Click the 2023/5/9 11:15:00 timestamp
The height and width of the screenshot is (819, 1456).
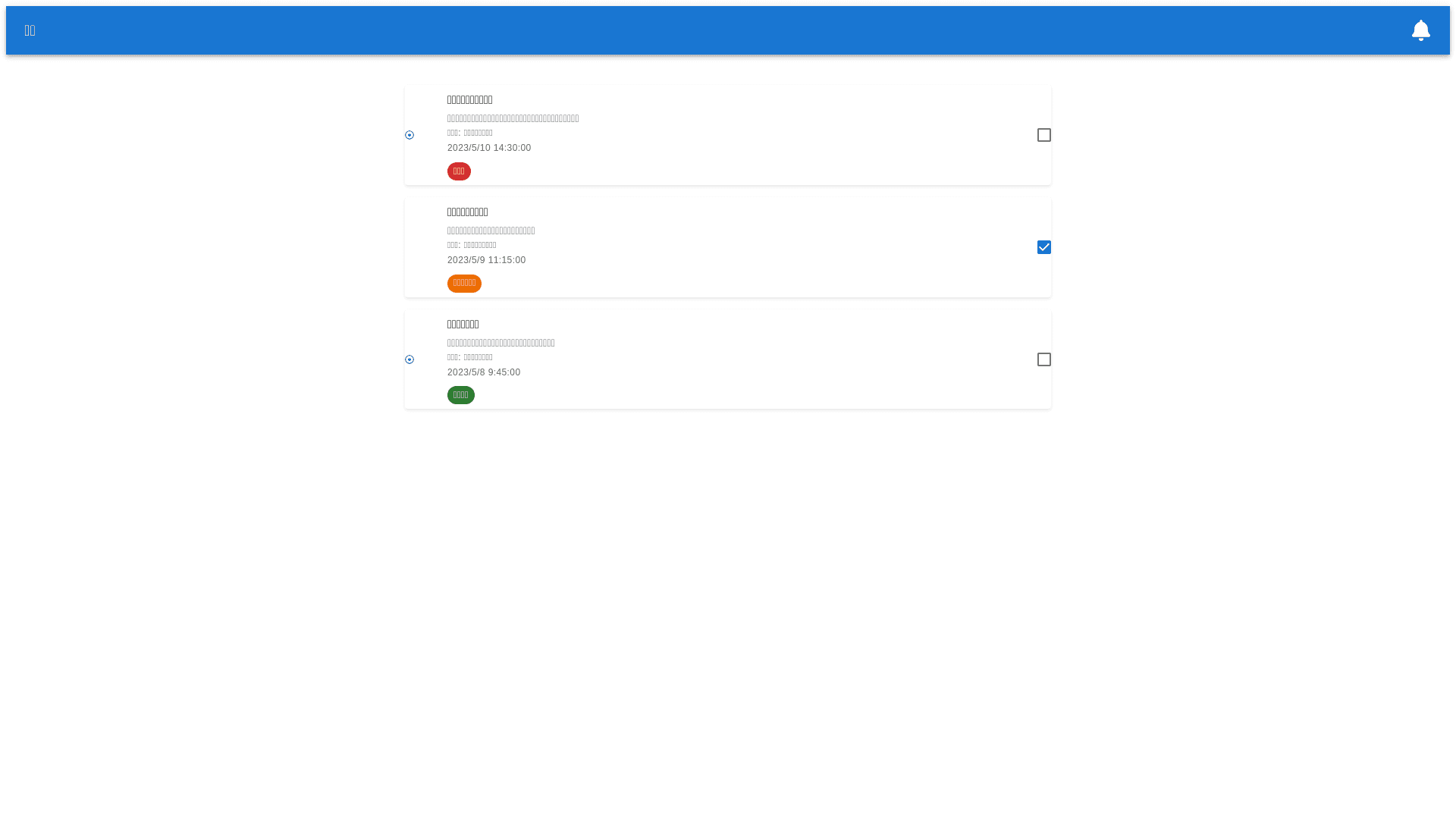[486, 260]
